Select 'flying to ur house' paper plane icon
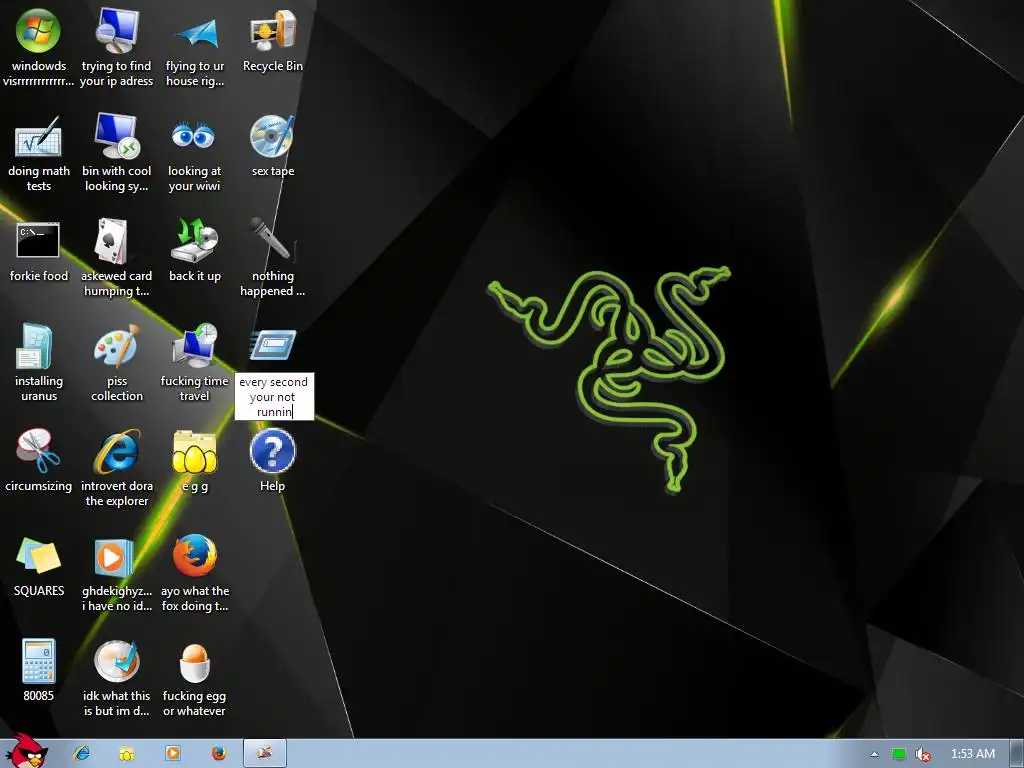 (195, 31)
